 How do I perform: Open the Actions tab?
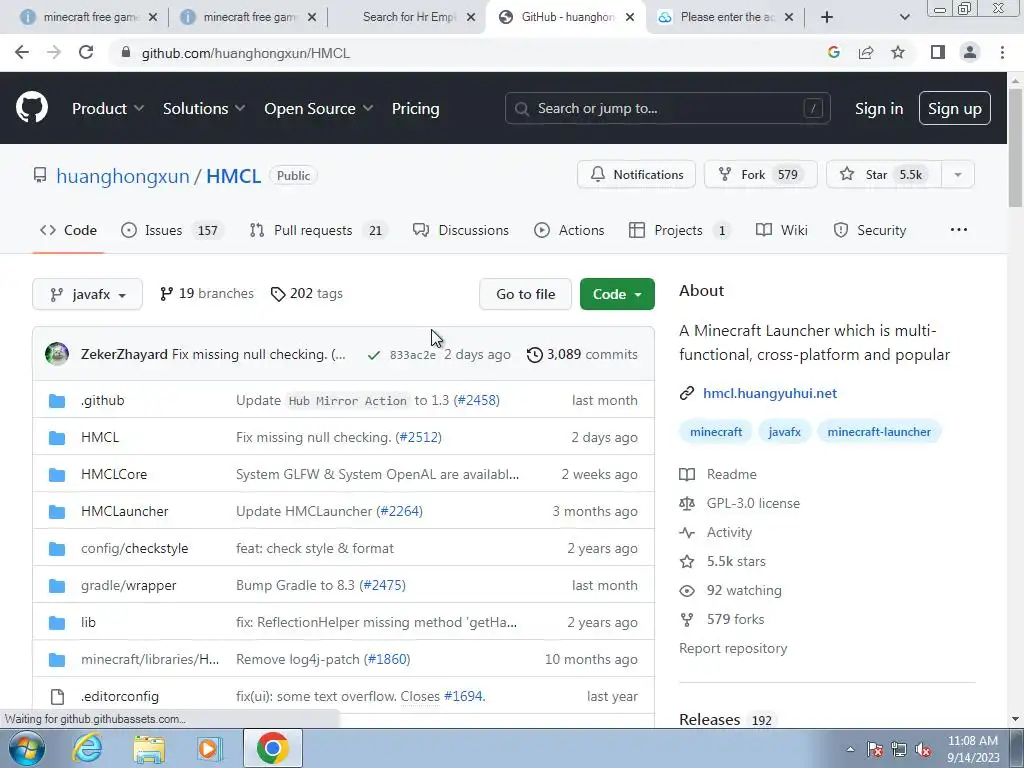tap(569, 231)
